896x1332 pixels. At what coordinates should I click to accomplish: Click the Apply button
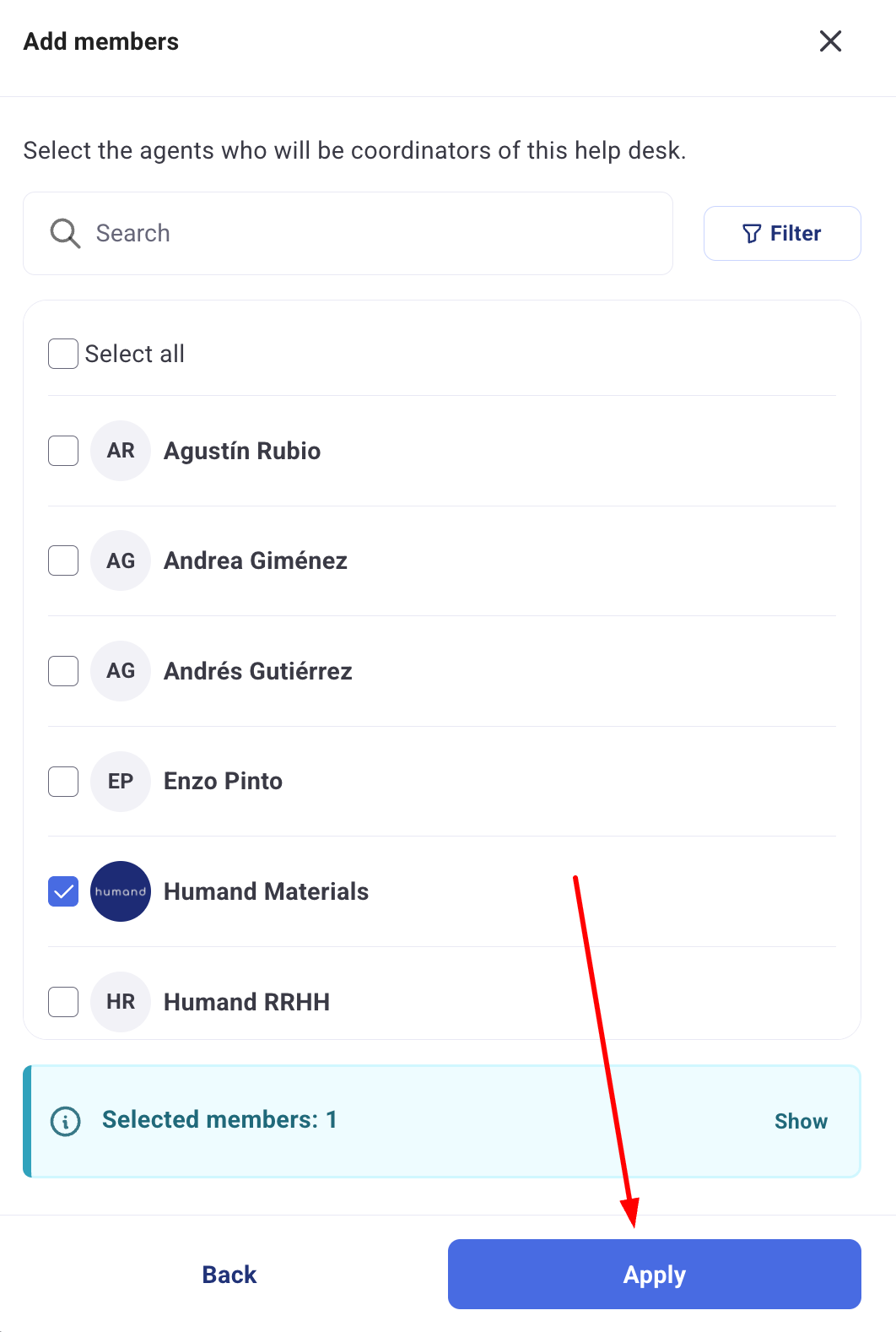tap(655, 1275)
